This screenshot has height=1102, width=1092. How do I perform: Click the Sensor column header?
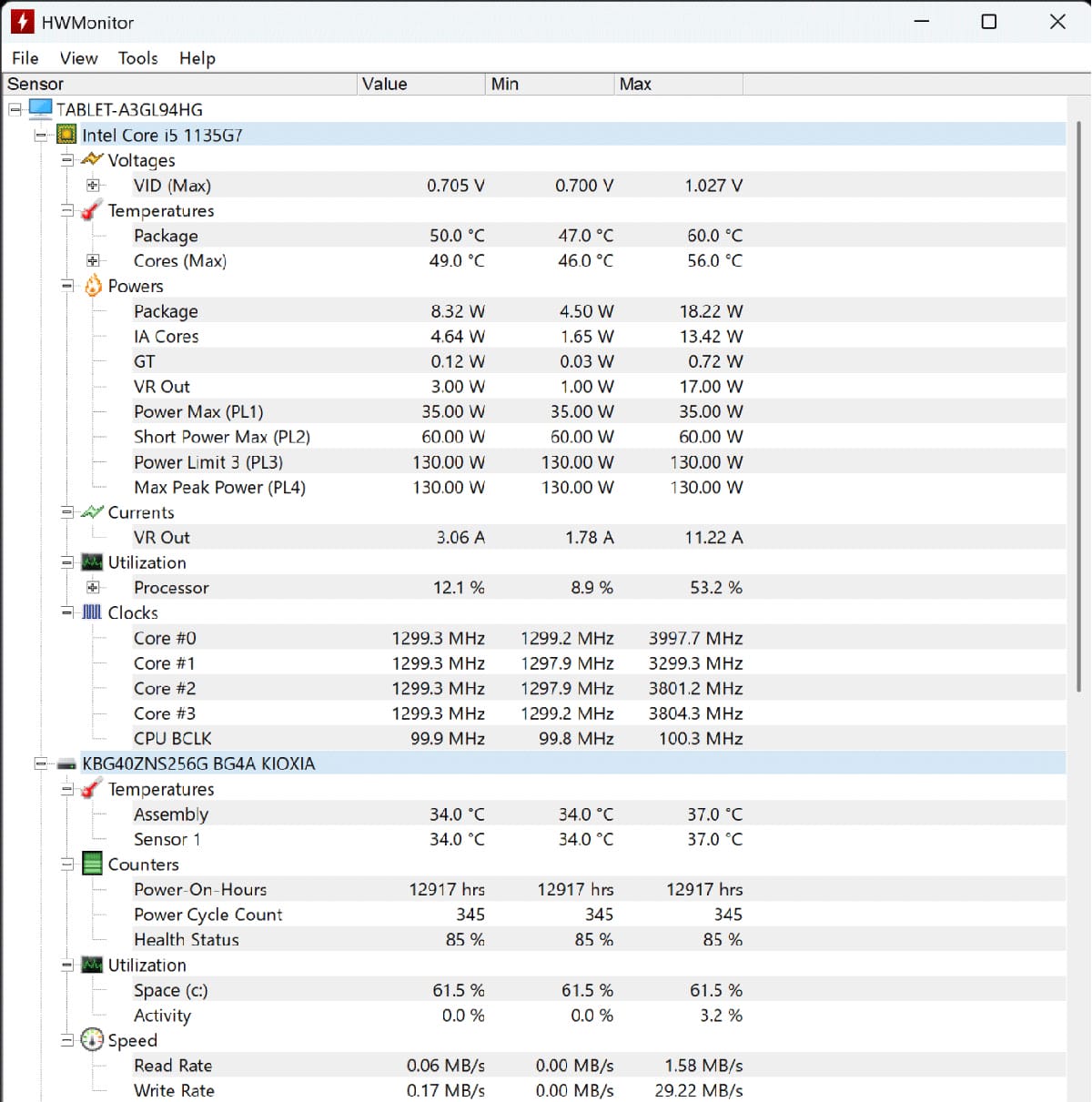179,84
